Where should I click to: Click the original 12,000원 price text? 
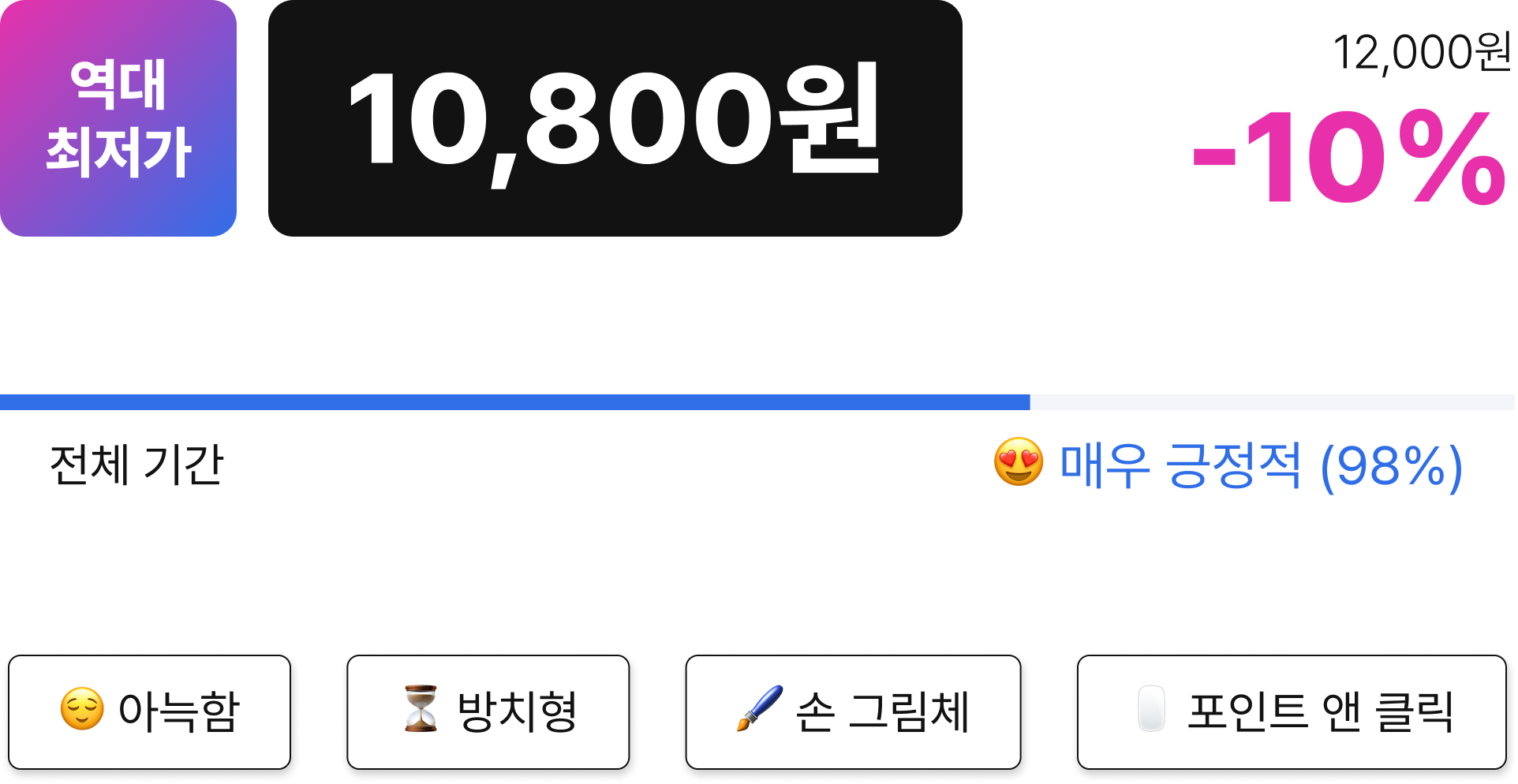[1422, 53]
